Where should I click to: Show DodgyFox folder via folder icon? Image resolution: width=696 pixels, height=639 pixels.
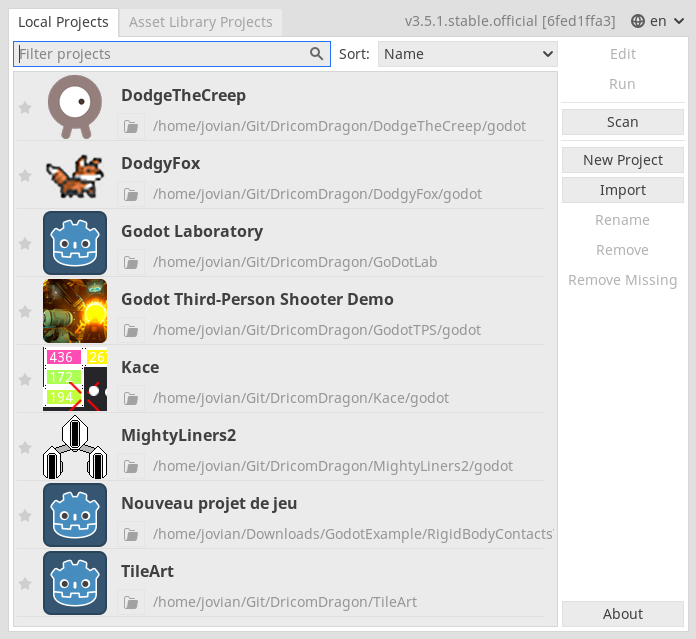[x=131, y=194]
